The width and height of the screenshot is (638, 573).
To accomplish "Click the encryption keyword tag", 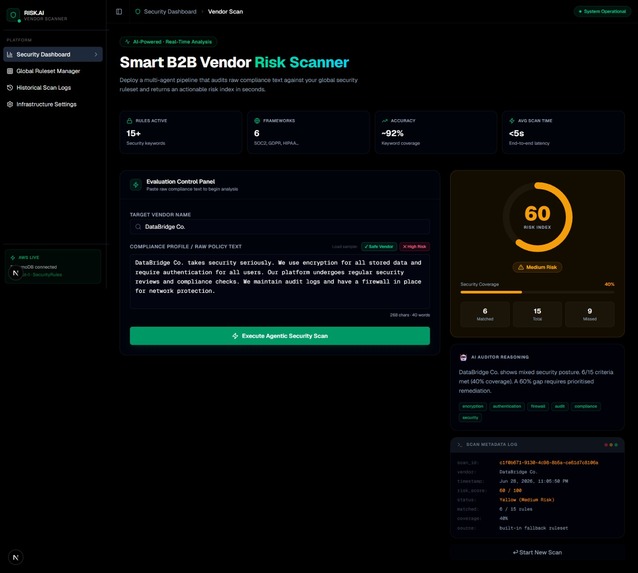I will pos(473,407).
